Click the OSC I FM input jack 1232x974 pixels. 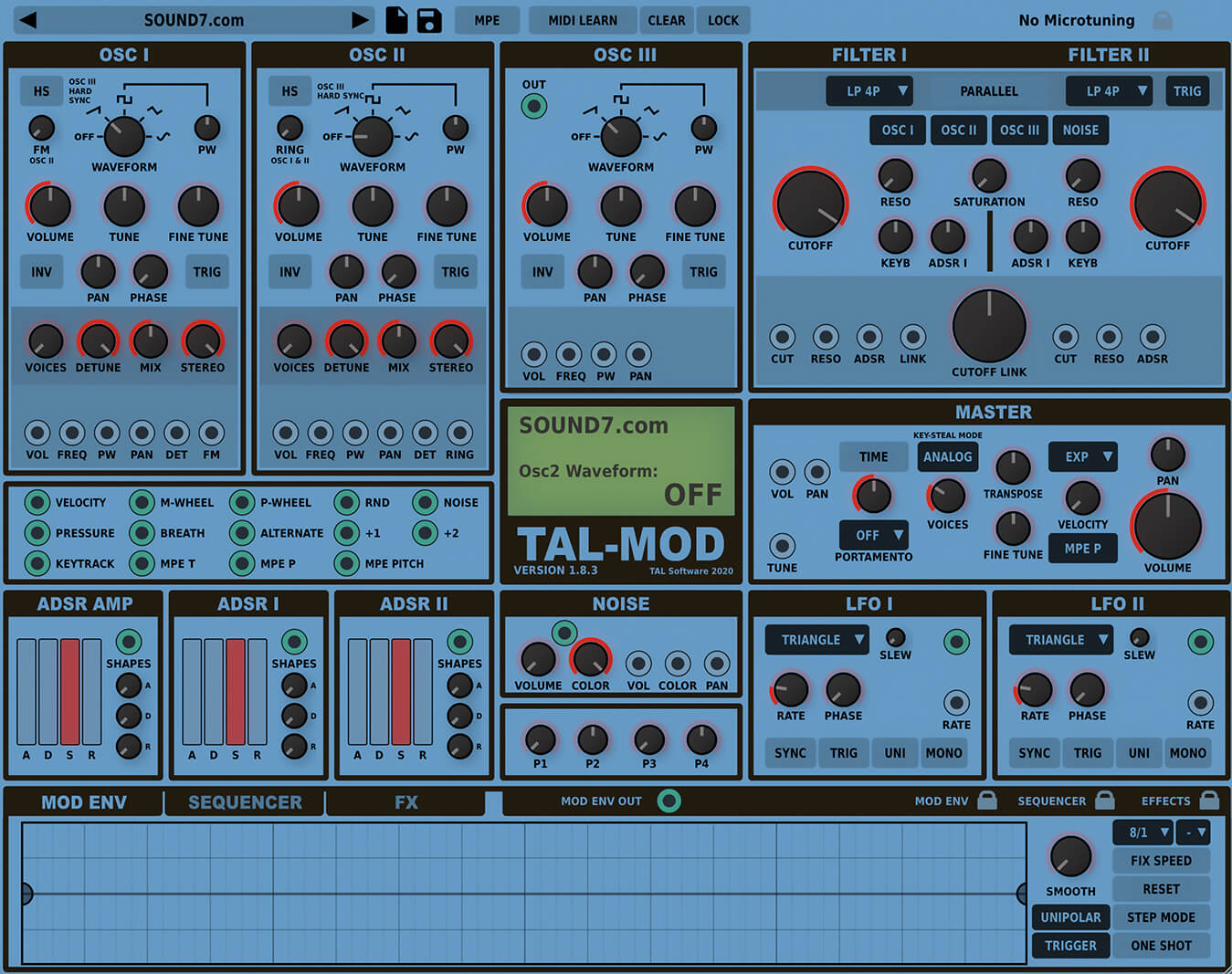coord(212,433)
